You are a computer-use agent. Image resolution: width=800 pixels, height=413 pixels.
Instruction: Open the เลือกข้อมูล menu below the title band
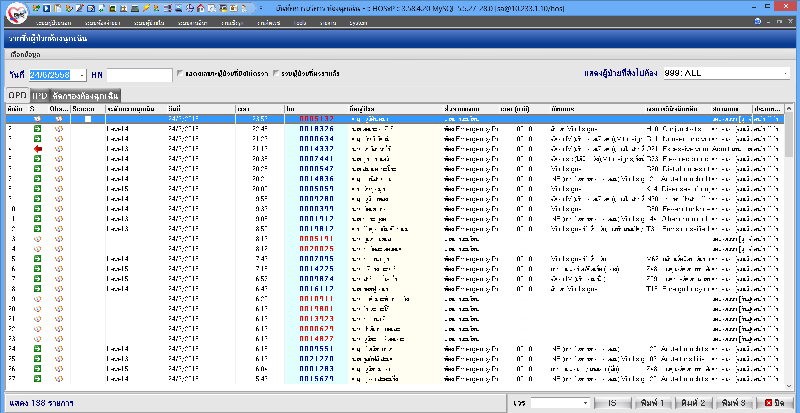point(26,55)
